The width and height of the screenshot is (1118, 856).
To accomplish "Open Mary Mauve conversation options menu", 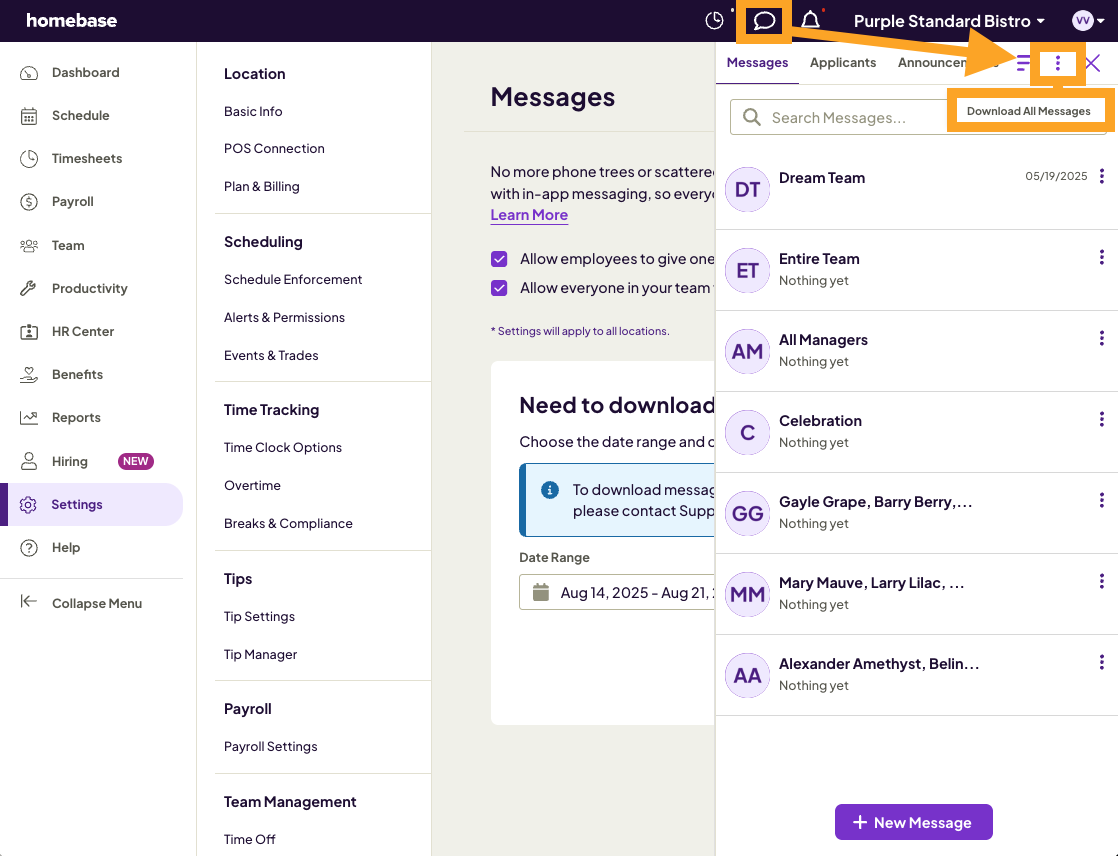I will [x=1102, y=582].
